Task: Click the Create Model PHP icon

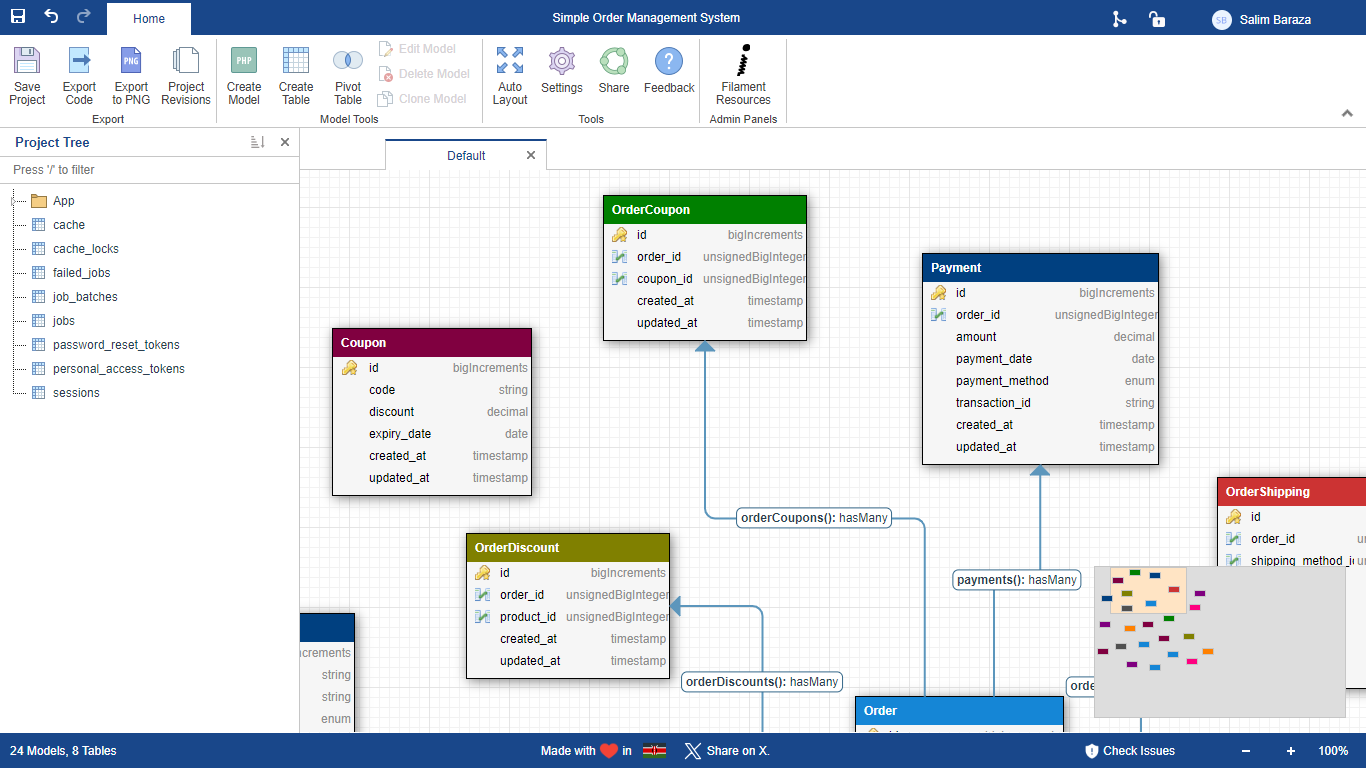Action: click(244, 62)
